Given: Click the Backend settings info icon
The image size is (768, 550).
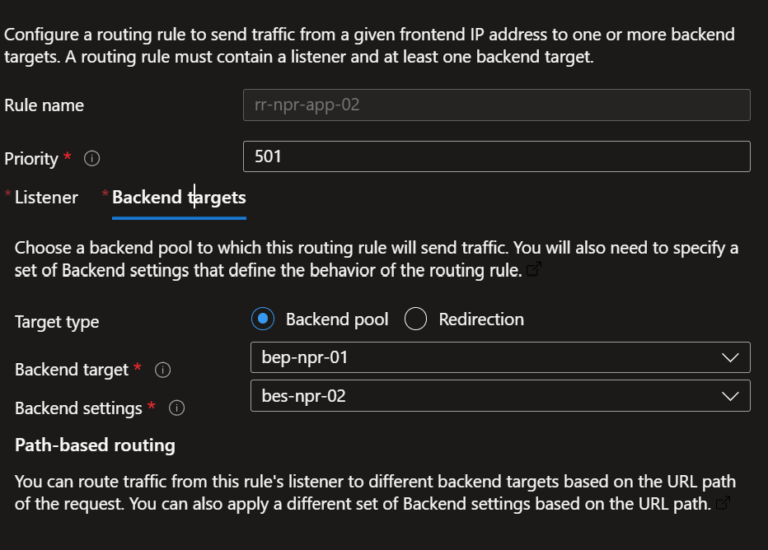Looking at the screenshot, I should [x=176, y=408].
